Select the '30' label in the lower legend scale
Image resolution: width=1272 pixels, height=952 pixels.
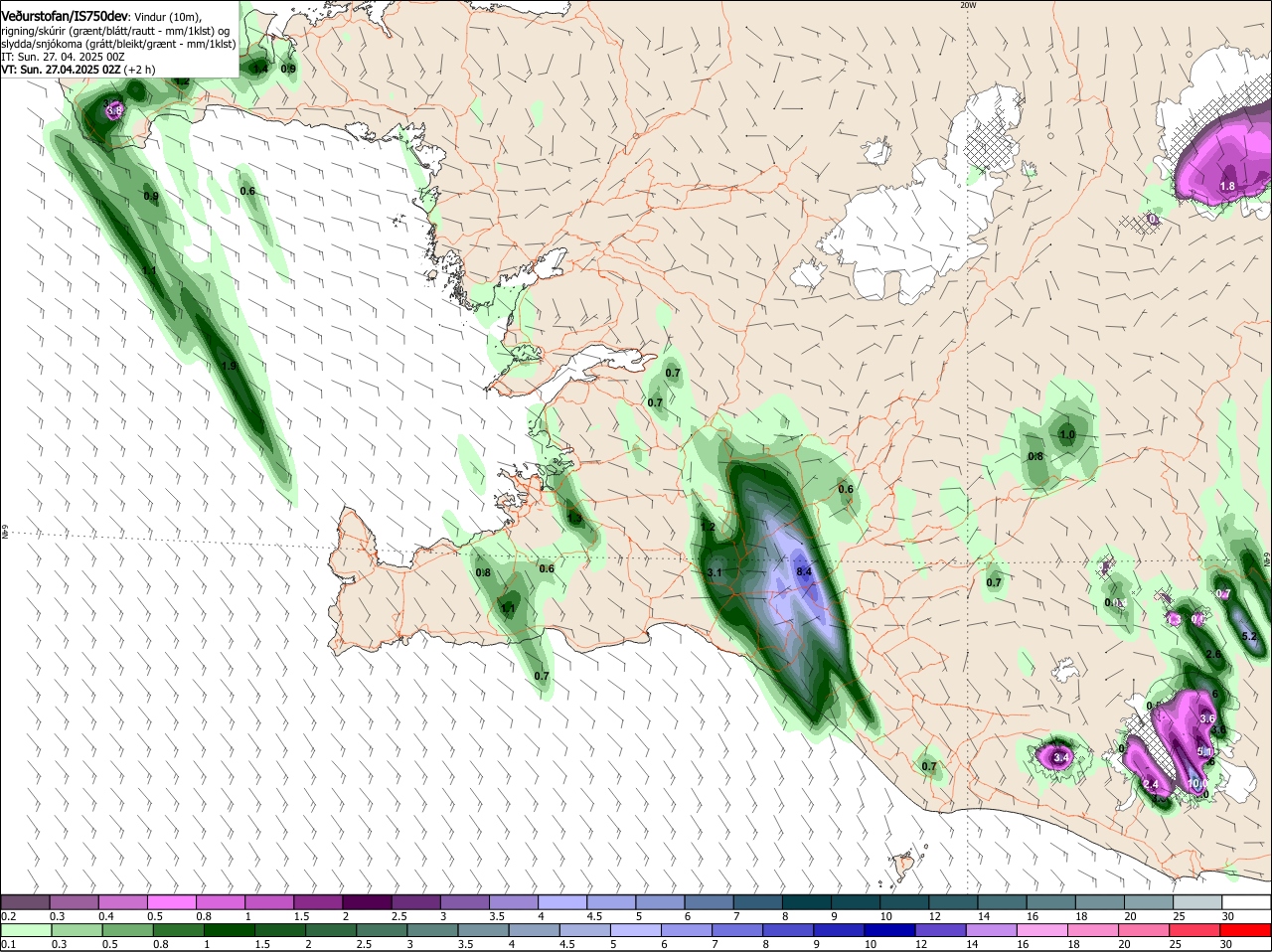click(1226, 944)
